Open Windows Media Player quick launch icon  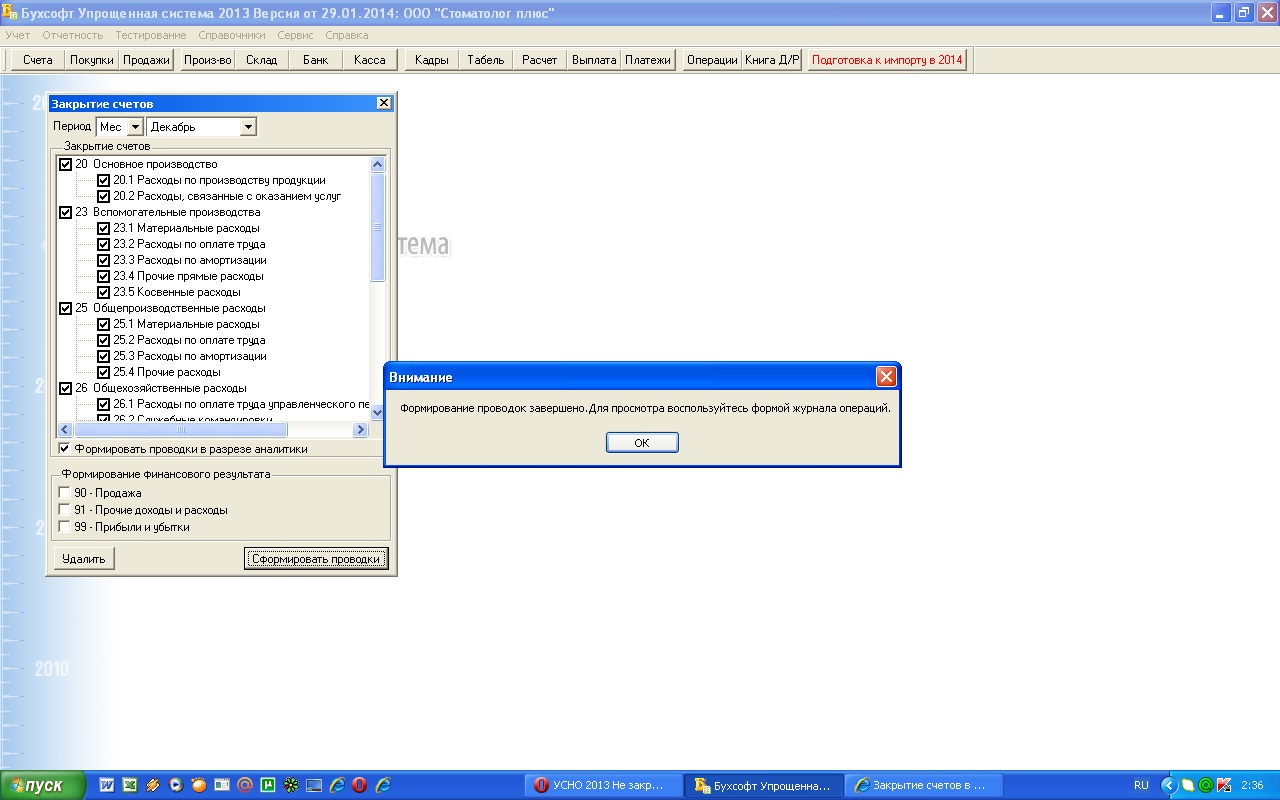tap(176, 786)
